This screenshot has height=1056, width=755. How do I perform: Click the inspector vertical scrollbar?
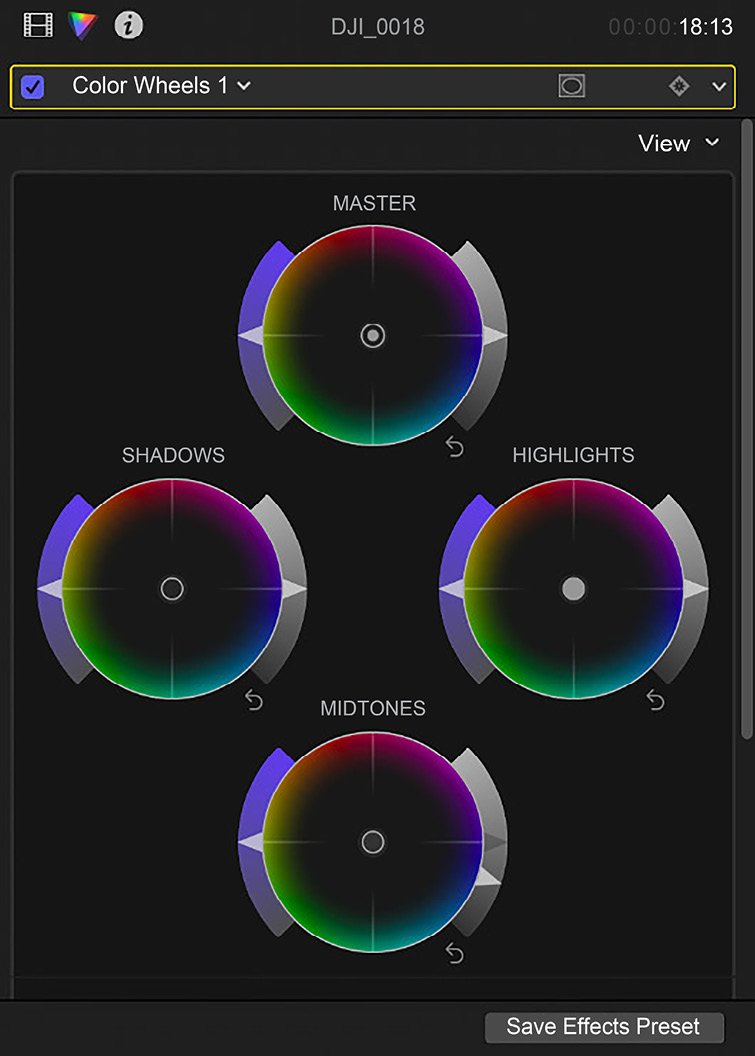(746, 430)
